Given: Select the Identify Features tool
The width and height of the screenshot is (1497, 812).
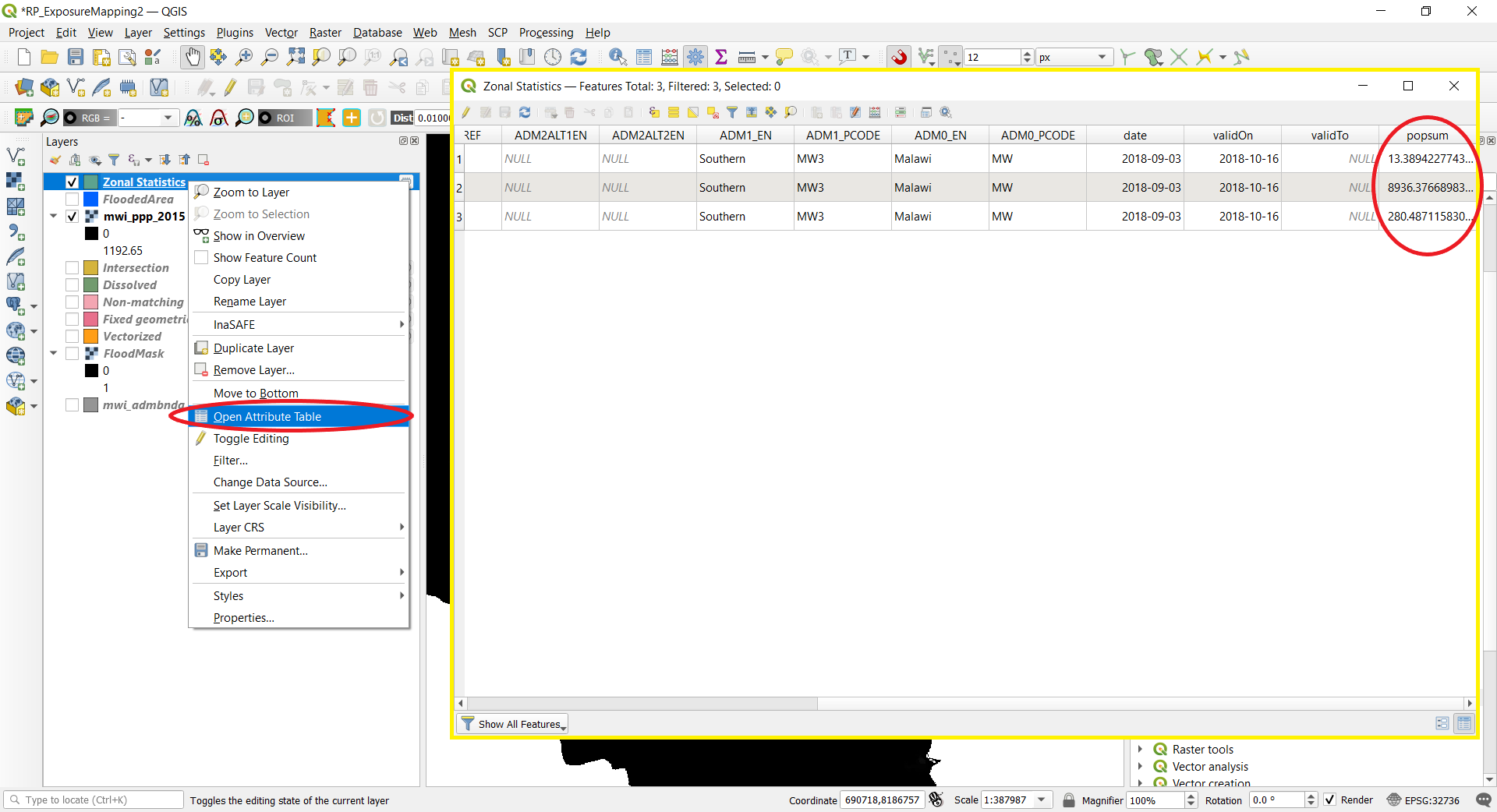Looking at the screenshot, I should pos(618,56).
